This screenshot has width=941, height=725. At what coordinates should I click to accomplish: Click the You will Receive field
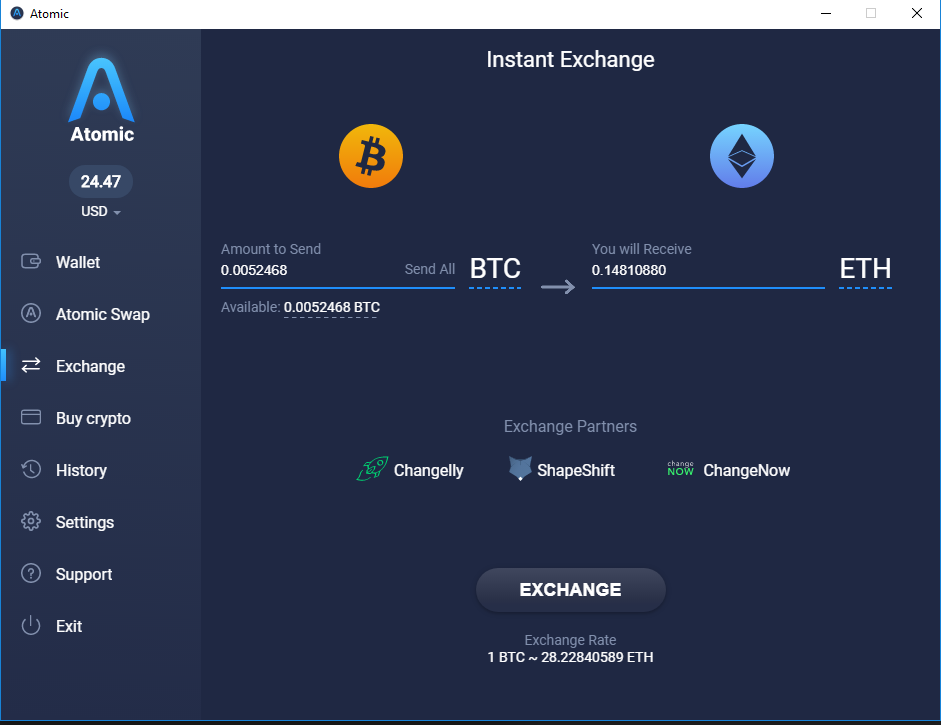708,270
